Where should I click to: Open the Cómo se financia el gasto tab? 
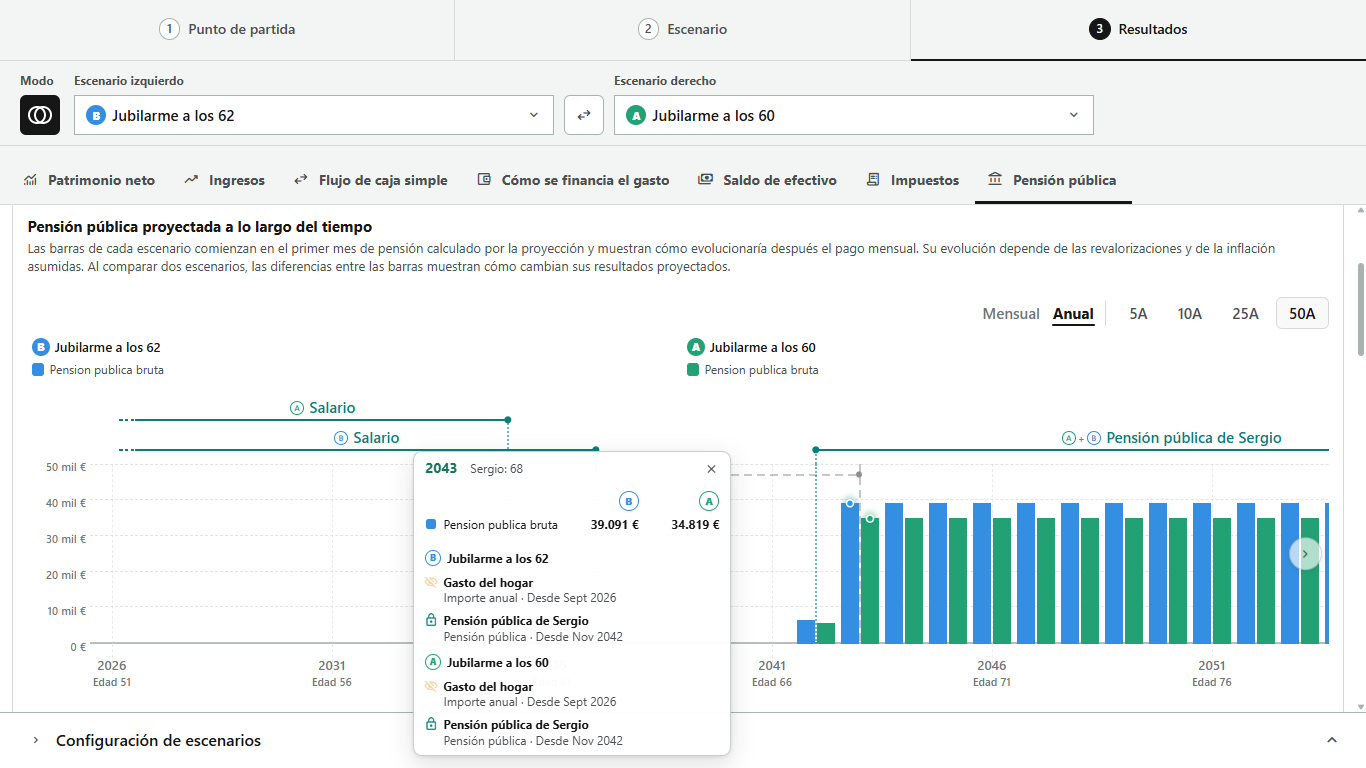(x=573, y=180)
